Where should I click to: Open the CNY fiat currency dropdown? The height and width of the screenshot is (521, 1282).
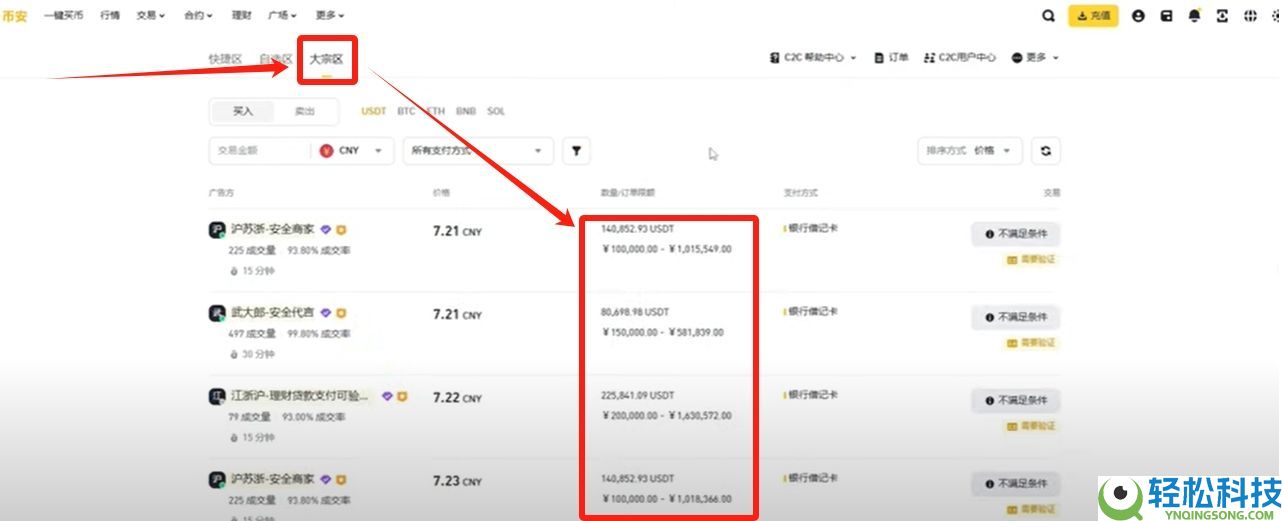354,151
